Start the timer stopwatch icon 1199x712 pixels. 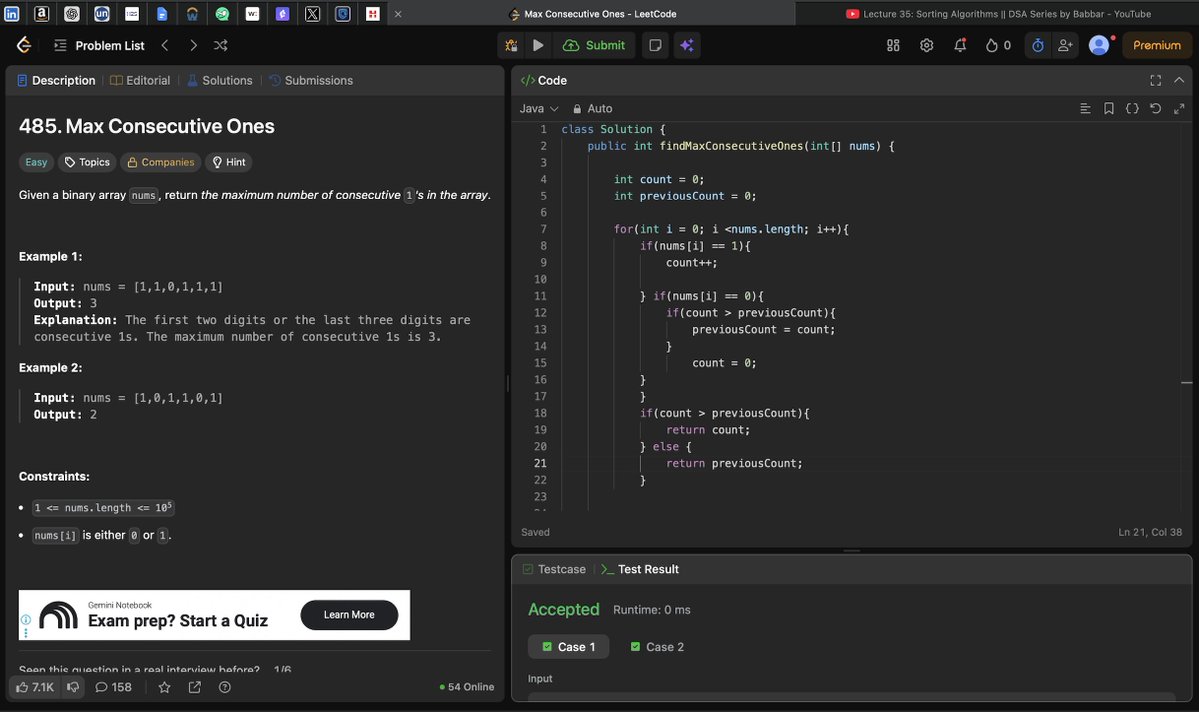tap(1038, 45)
